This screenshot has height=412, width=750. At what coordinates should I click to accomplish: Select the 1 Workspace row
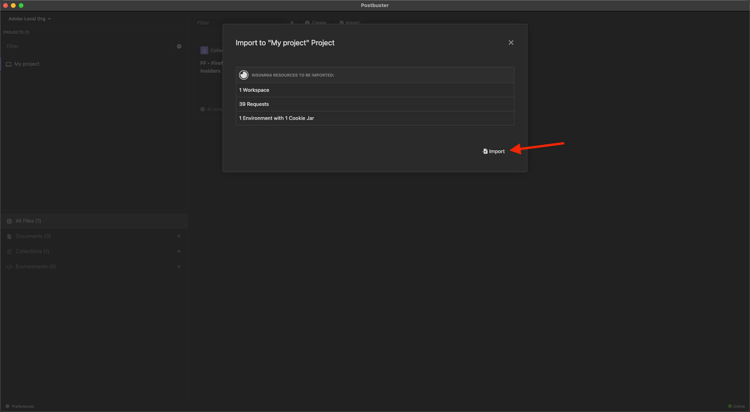(x=375, y=90)
